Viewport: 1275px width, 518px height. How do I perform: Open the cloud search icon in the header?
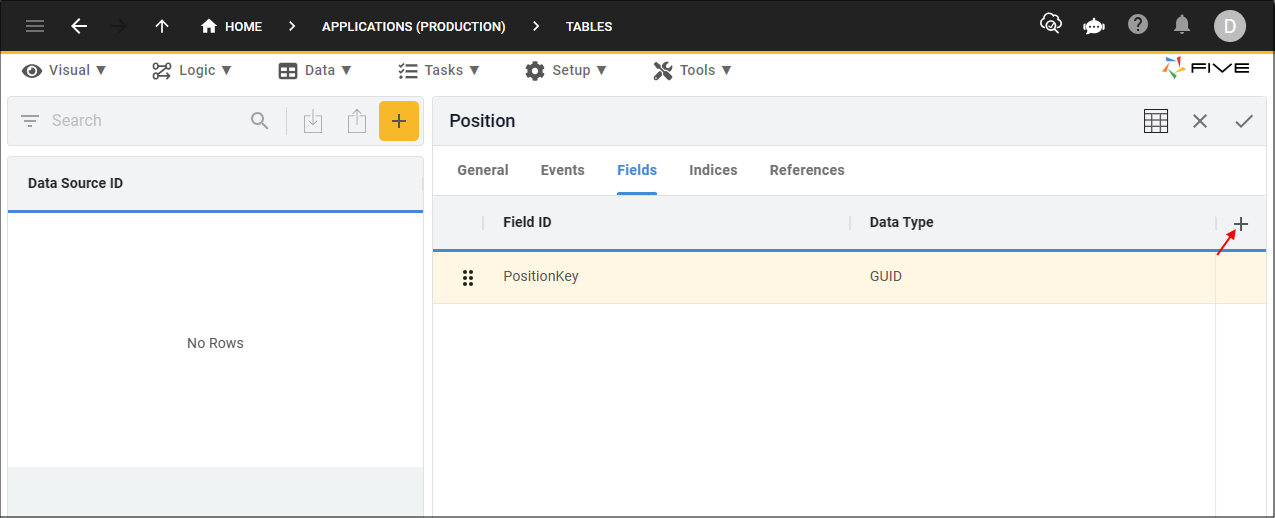(x=1051, y=25)
